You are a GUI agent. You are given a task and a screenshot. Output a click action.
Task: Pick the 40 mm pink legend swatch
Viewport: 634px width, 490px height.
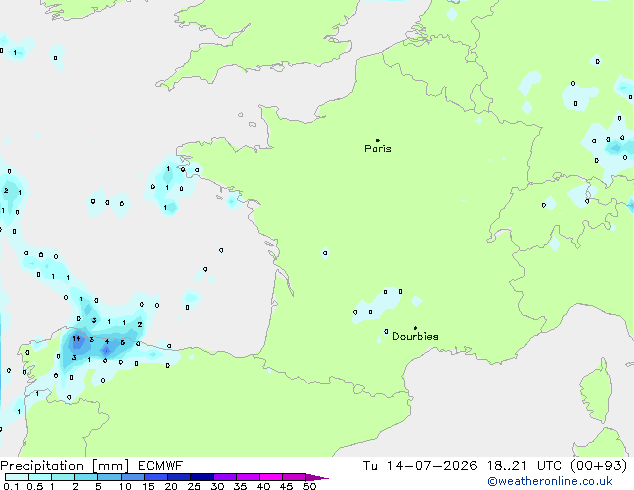[x=271, y=477]
